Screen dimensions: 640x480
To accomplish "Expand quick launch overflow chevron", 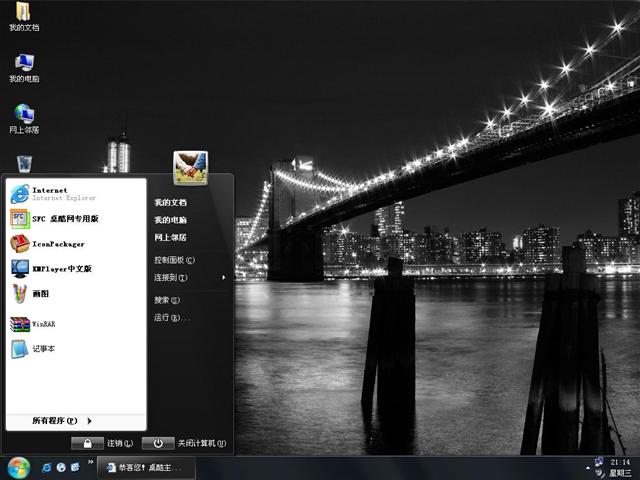I will [90, 462].
